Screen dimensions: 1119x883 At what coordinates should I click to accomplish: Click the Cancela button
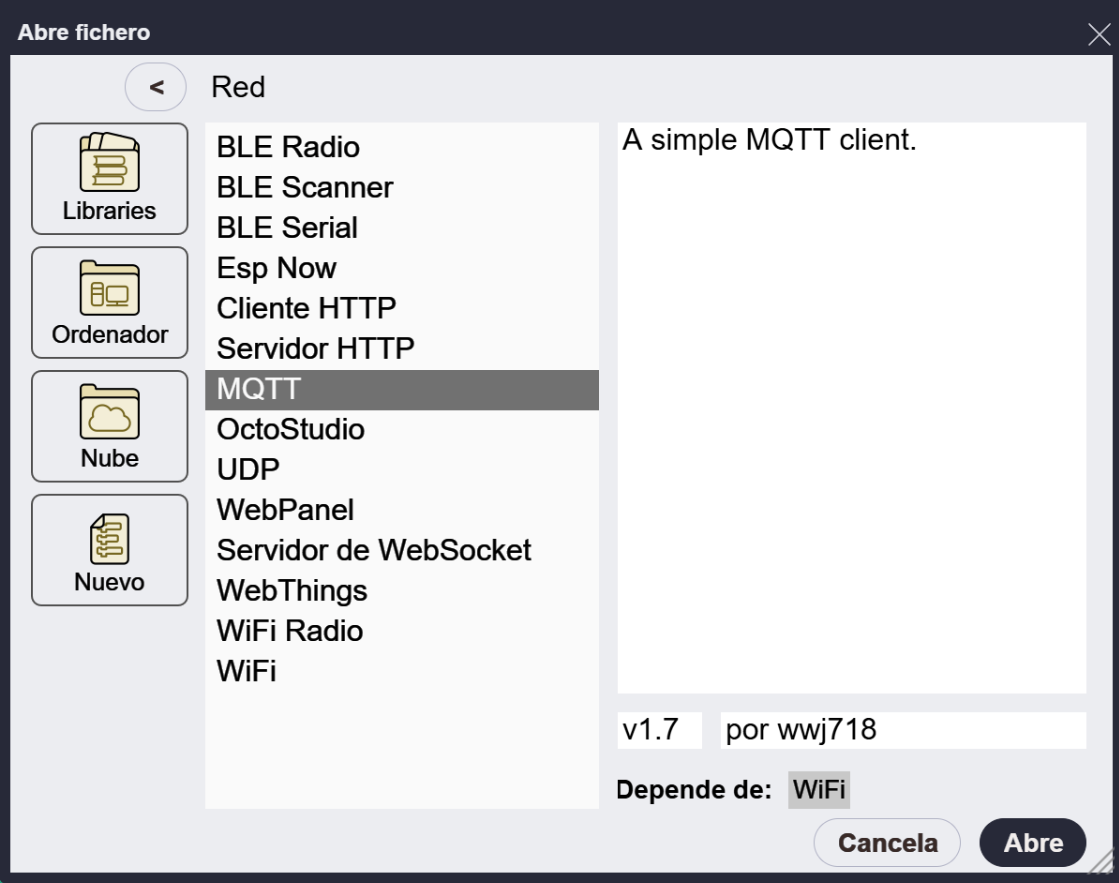(x=887, y=843)
